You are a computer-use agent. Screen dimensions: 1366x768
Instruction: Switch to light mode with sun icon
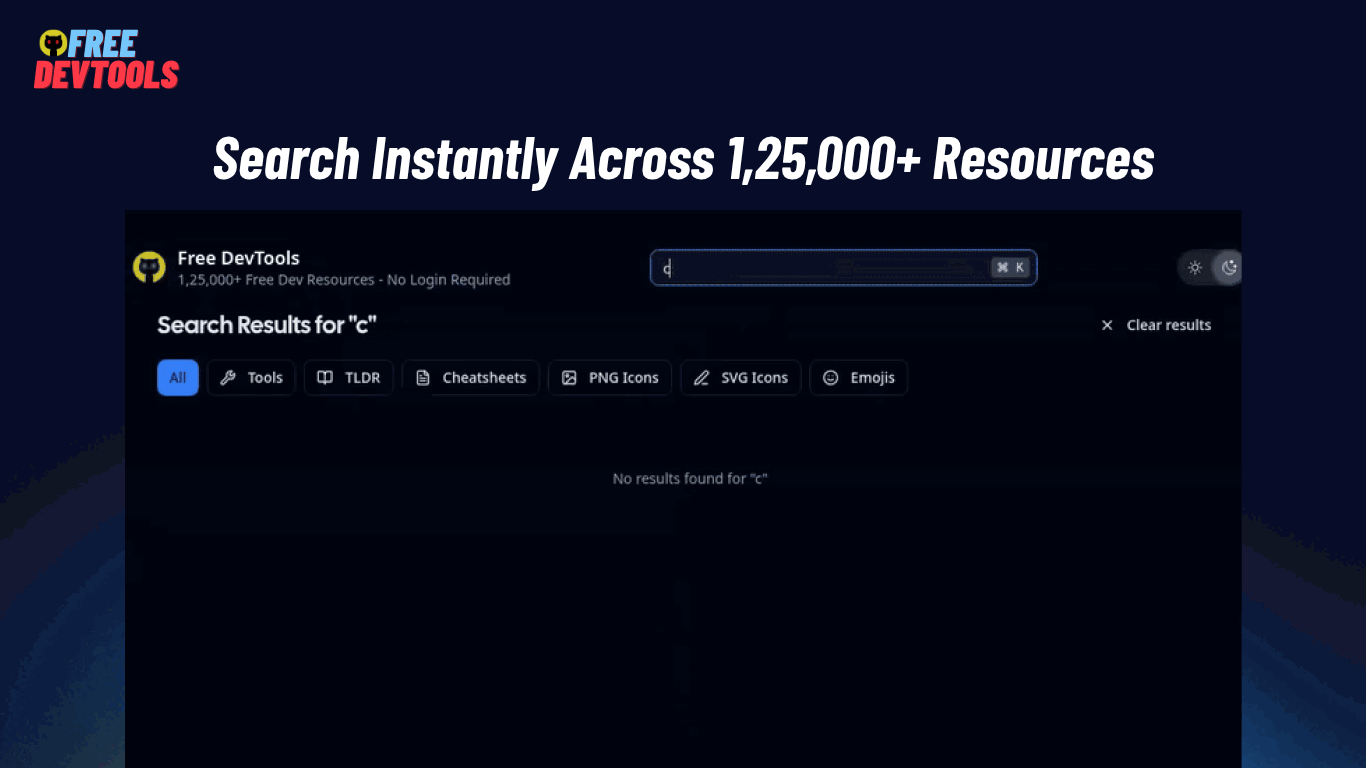click(1194, 267)
